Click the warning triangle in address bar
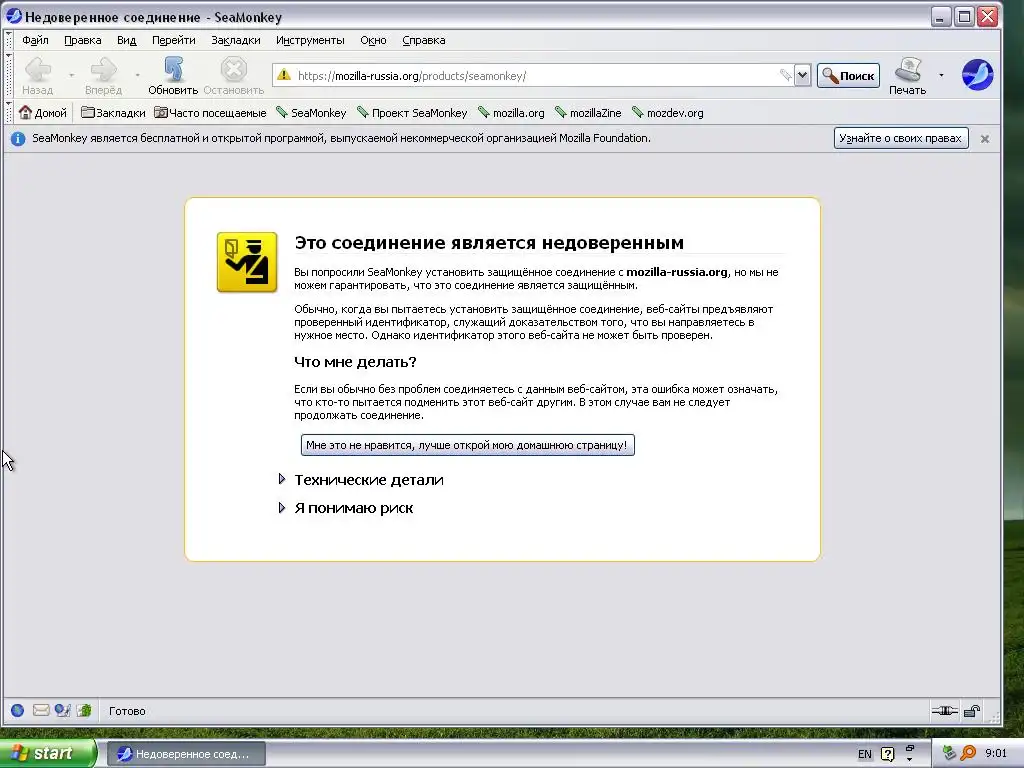Image resolution: width=1024 pixels, height=768 pixels. [x=283, y=75]
